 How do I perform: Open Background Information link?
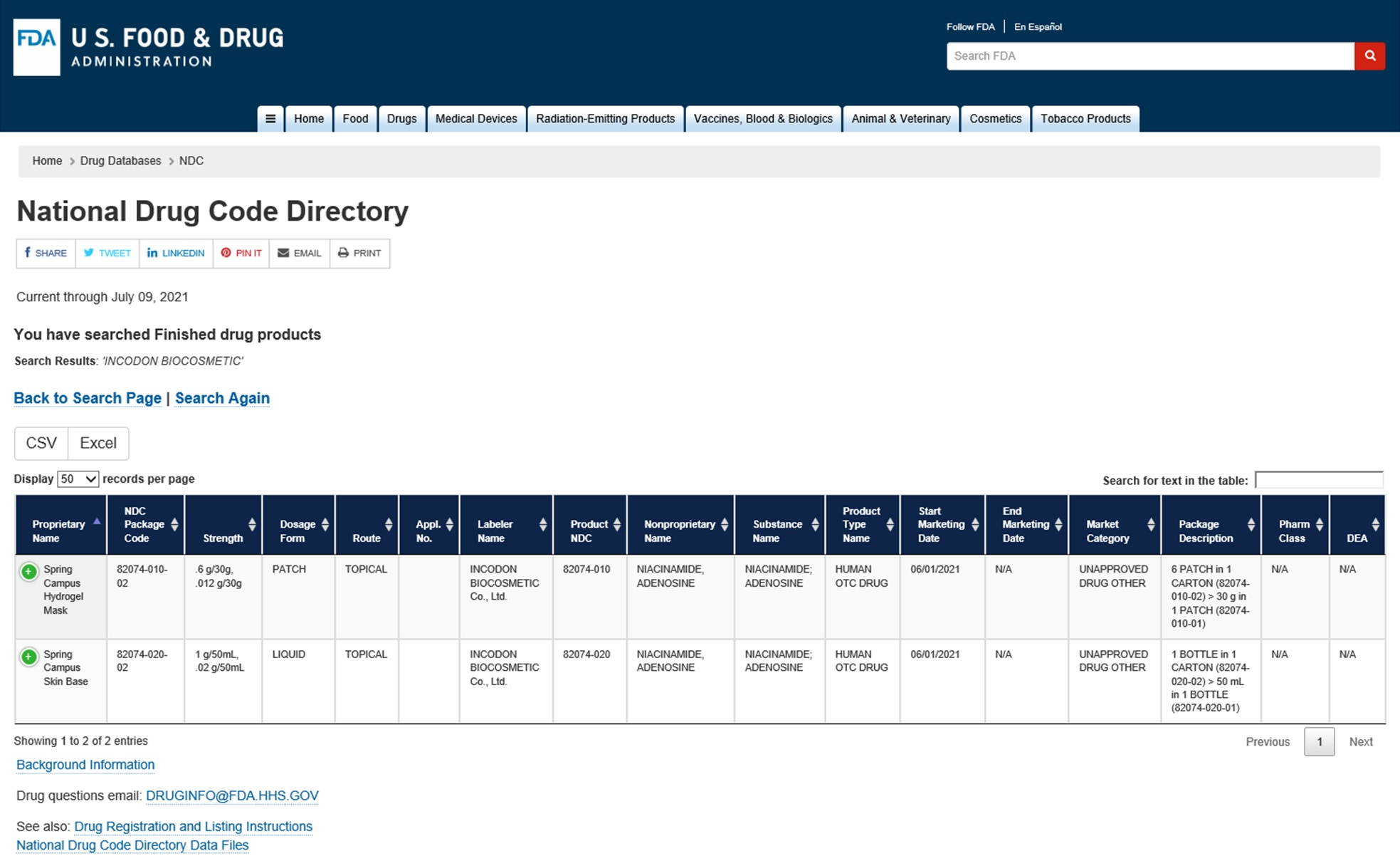[x=85, y=765]
